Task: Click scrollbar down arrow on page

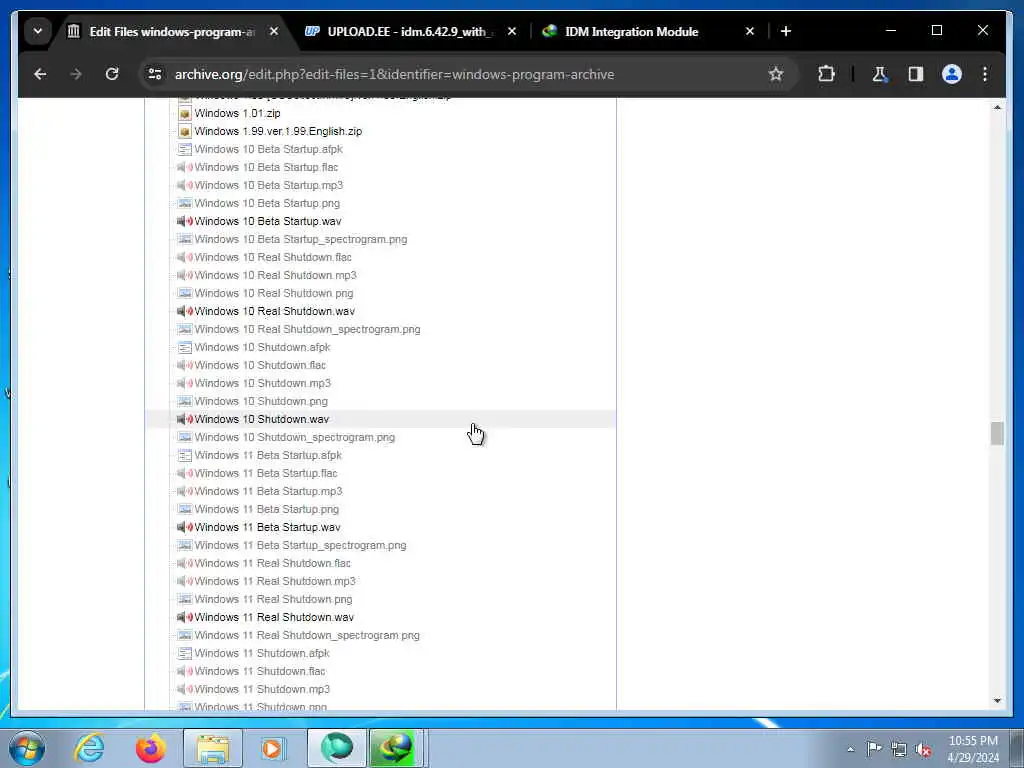Action: (997, 701)
